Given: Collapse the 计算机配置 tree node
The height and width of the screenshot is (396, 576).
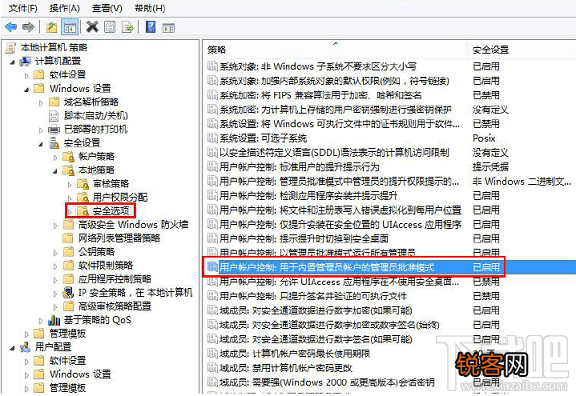Looking at the screenshot, I should pos(12,62).
